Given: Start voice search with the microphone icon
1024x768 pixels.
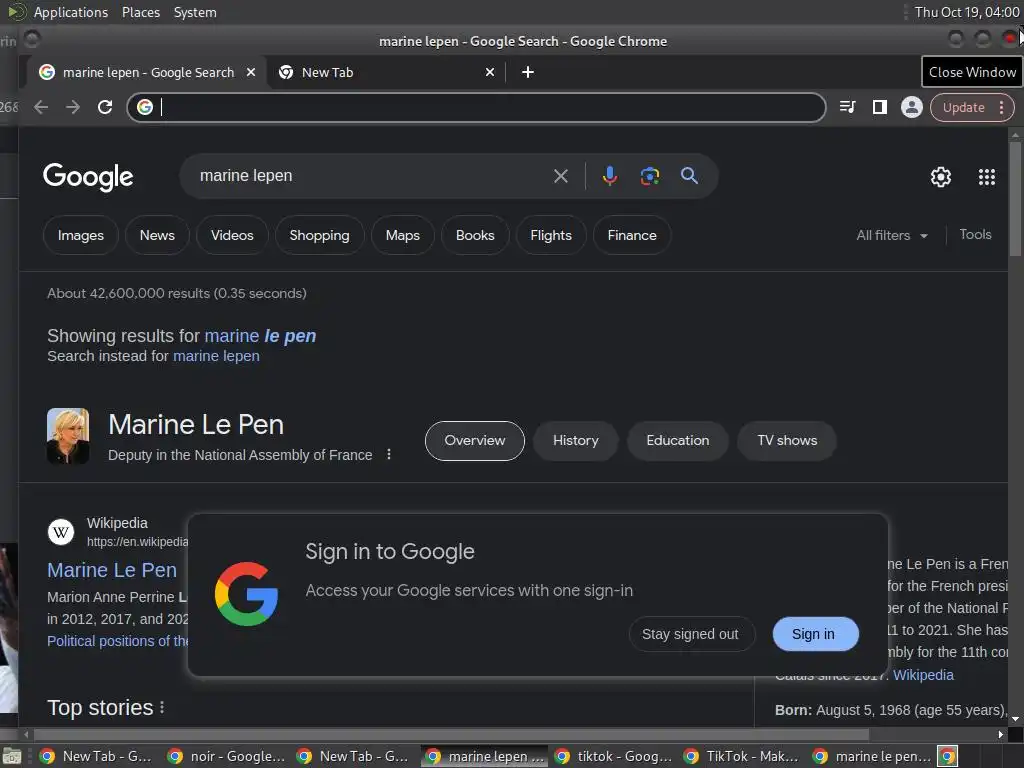Looking at the screenshot, I should [609, 176].
